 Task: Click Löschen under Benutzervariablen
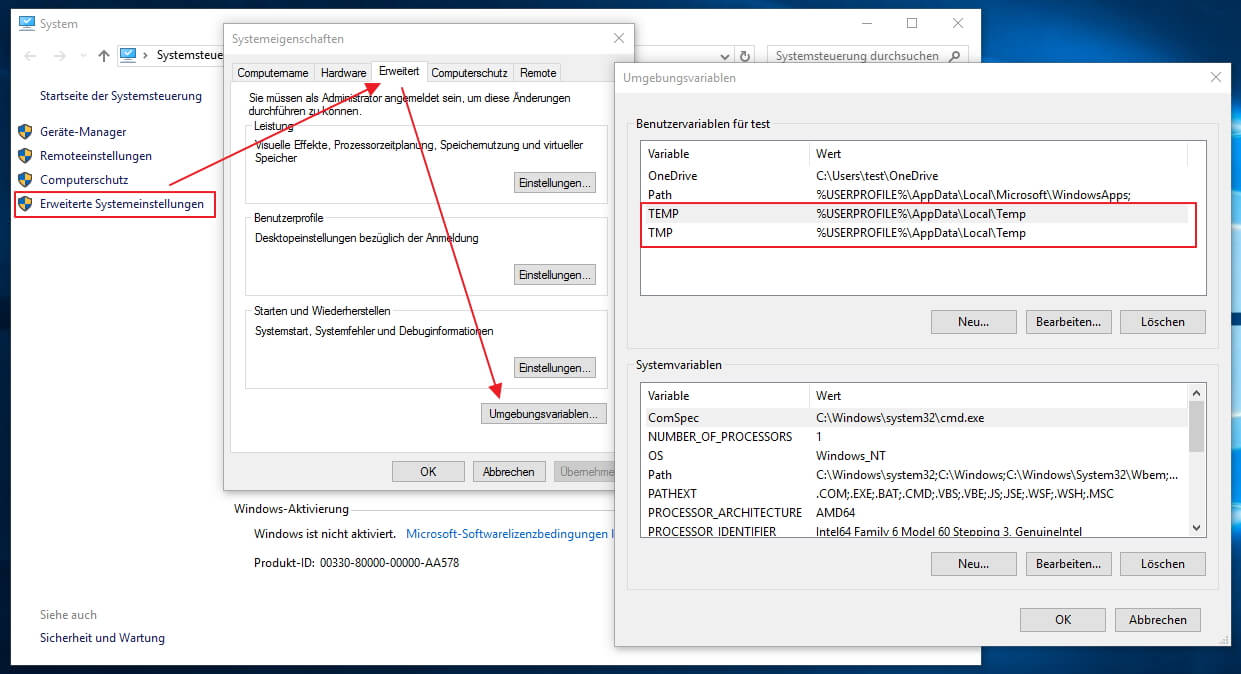(x=1163, y=322)
